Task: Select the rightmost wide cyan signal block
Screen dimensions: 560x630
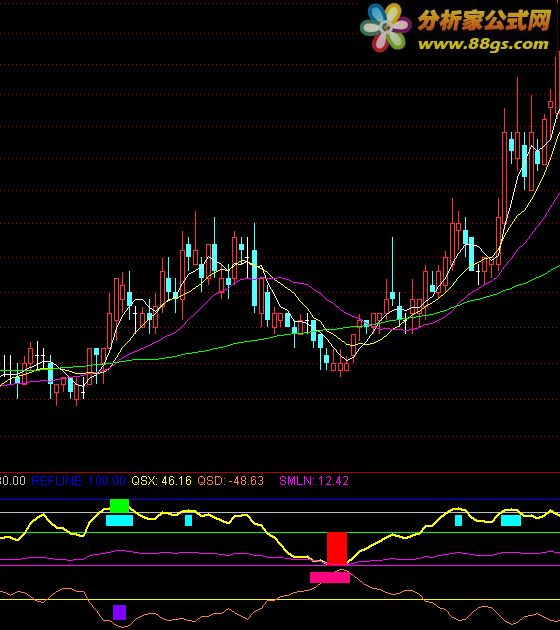Action: (511, 521)
